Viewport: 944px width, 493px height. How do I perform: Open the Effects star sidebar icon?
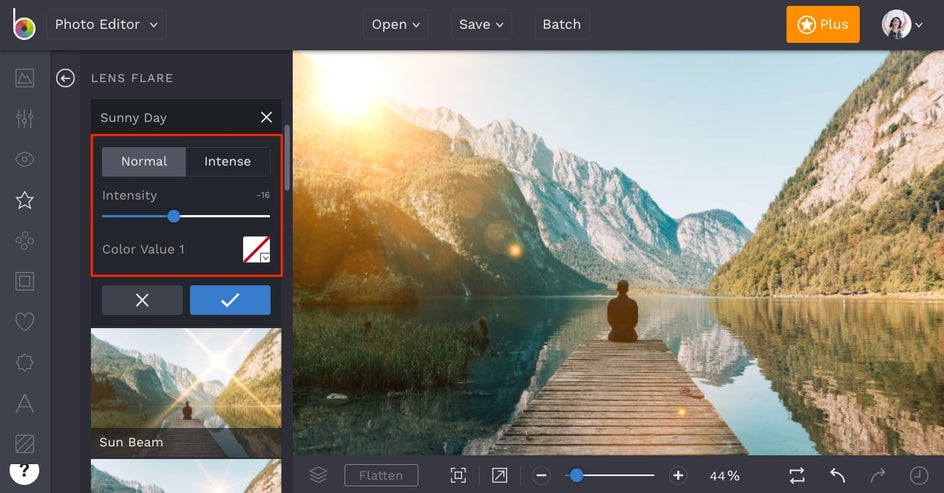(x=25, y=200)
